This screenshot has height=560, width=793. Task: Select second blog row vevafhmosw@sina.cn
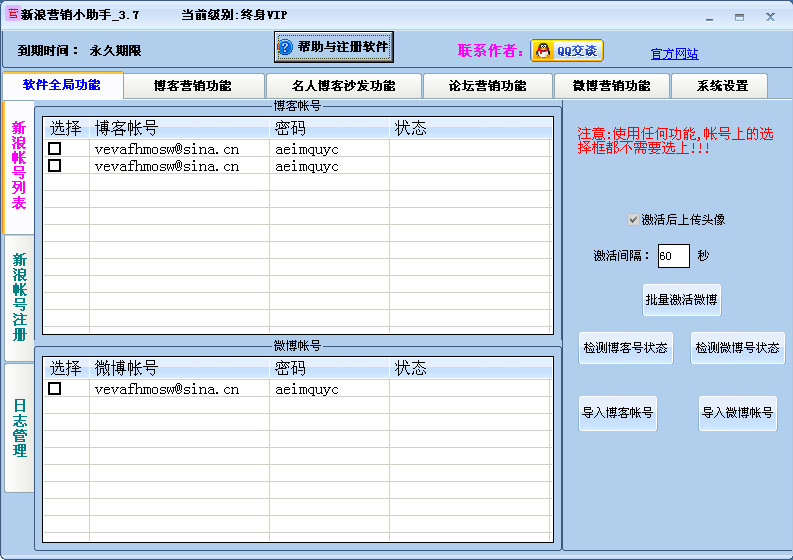click(x=167, y=166)
